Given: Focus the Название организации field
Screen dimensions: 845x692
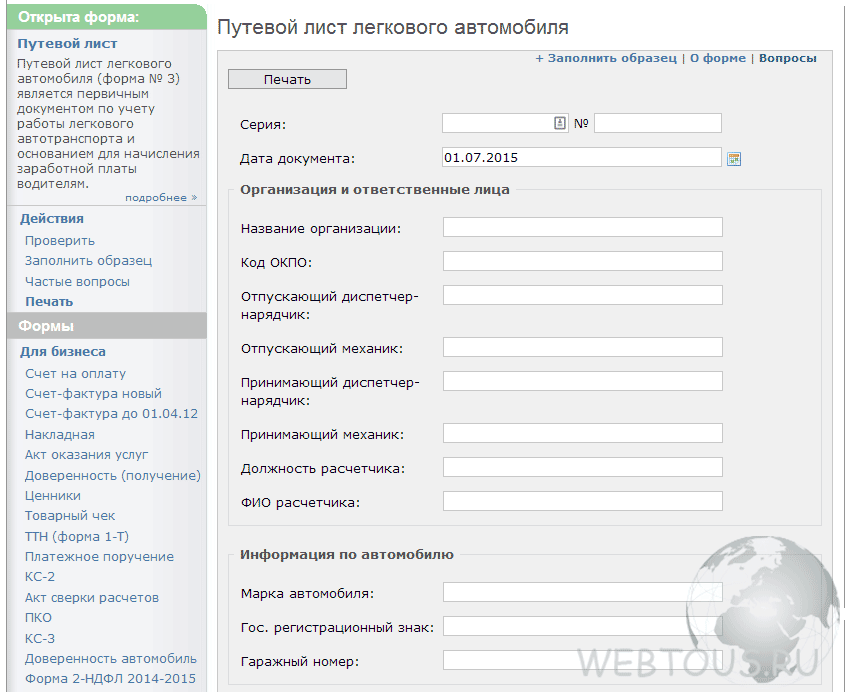Looking at the screenshot, I should point(583,227).
